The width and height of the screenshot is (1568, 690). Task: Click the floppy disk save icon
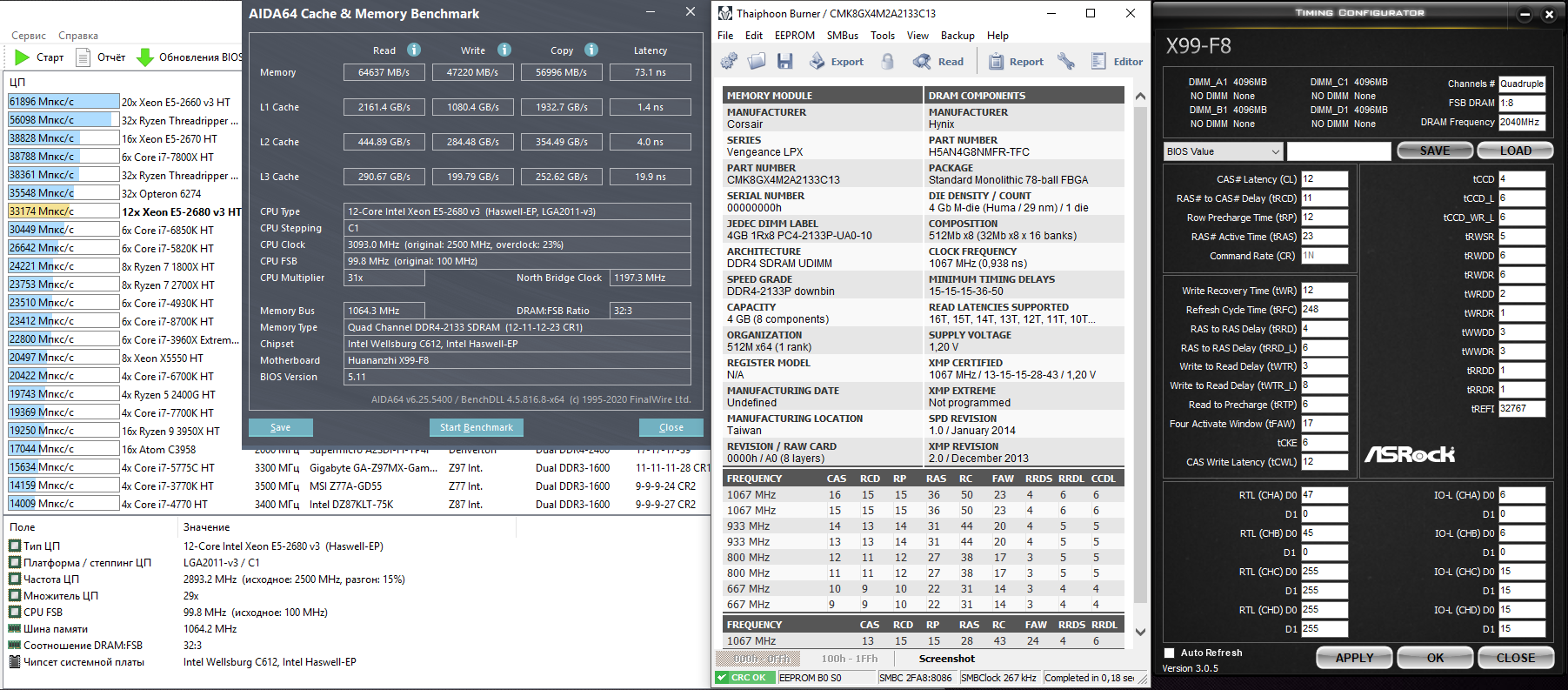coord(785,61)
